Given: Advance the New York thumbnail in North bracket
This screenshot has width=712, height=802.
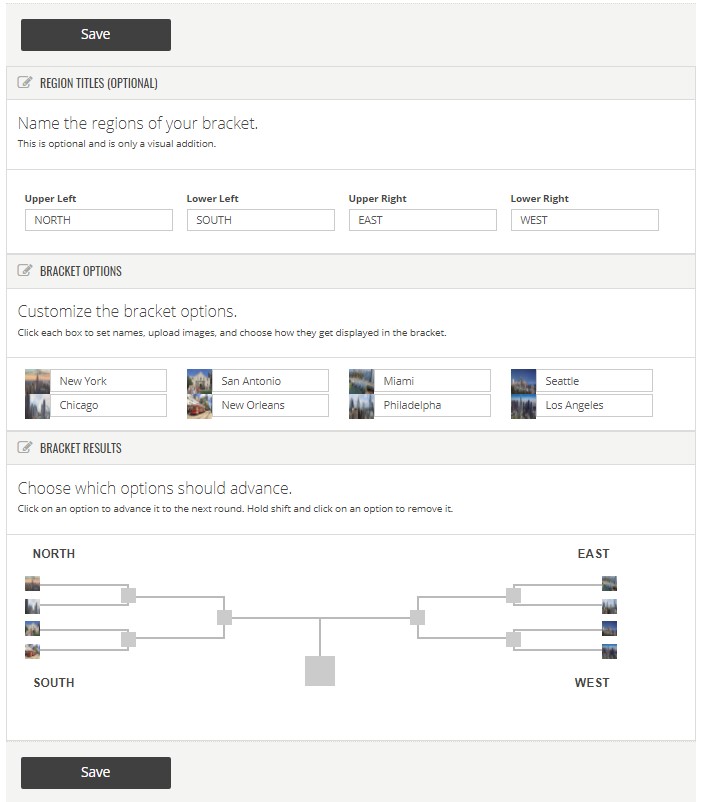Looking at the screenshot, I should 32,584.
